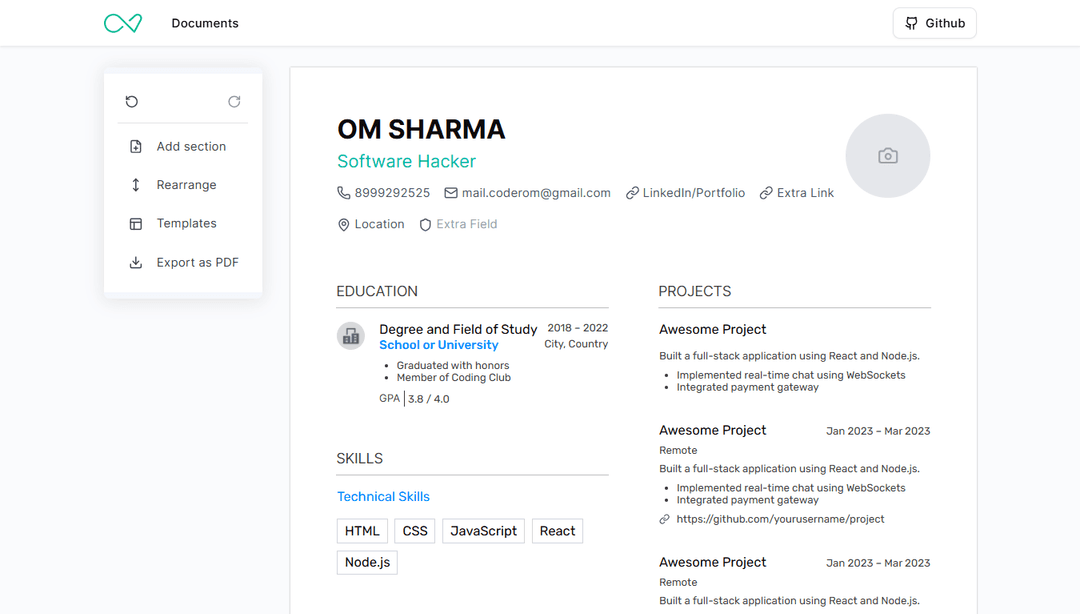The image size is (1080, 614).
Task: Click the Github button
Action: tap(934, 23)
